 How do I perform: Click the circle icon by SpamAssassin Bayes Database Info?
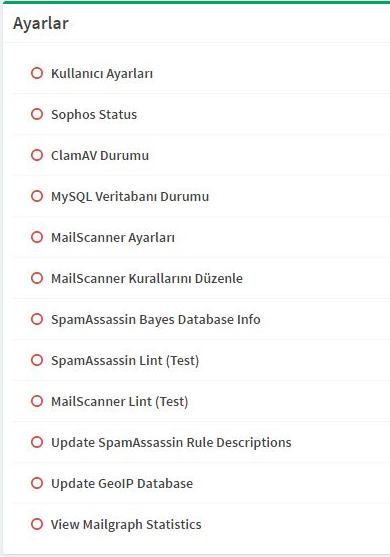tap(37, 319)
